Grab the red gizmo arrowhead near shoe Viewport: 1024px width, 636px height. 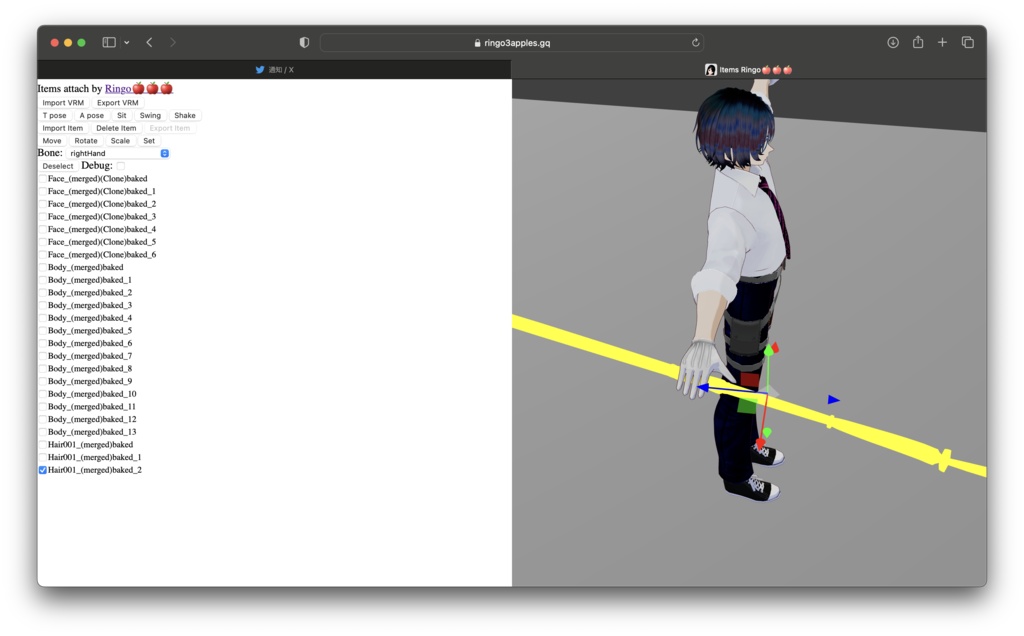click(x=760, y=443)
